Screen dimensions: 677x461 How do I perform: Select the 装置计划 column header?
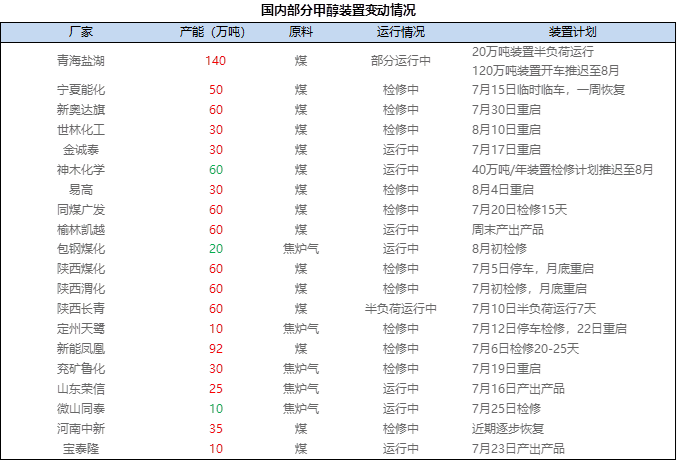[573, 32]
